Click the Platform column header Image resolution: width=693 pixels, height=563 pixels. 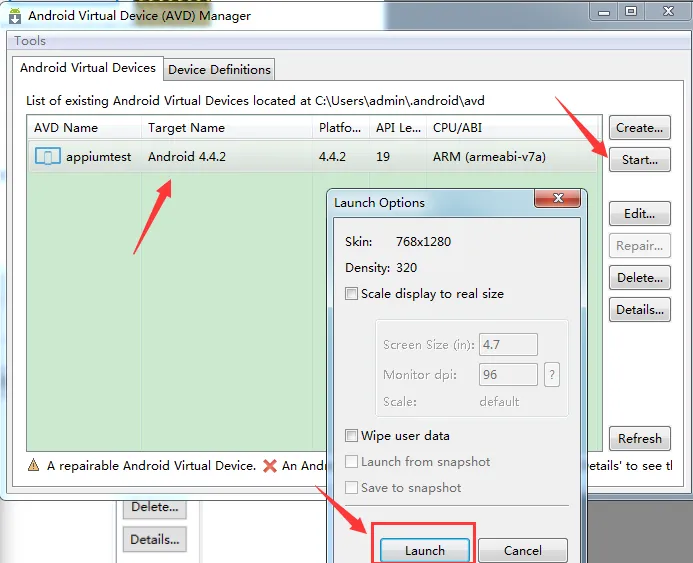[341, 128]
